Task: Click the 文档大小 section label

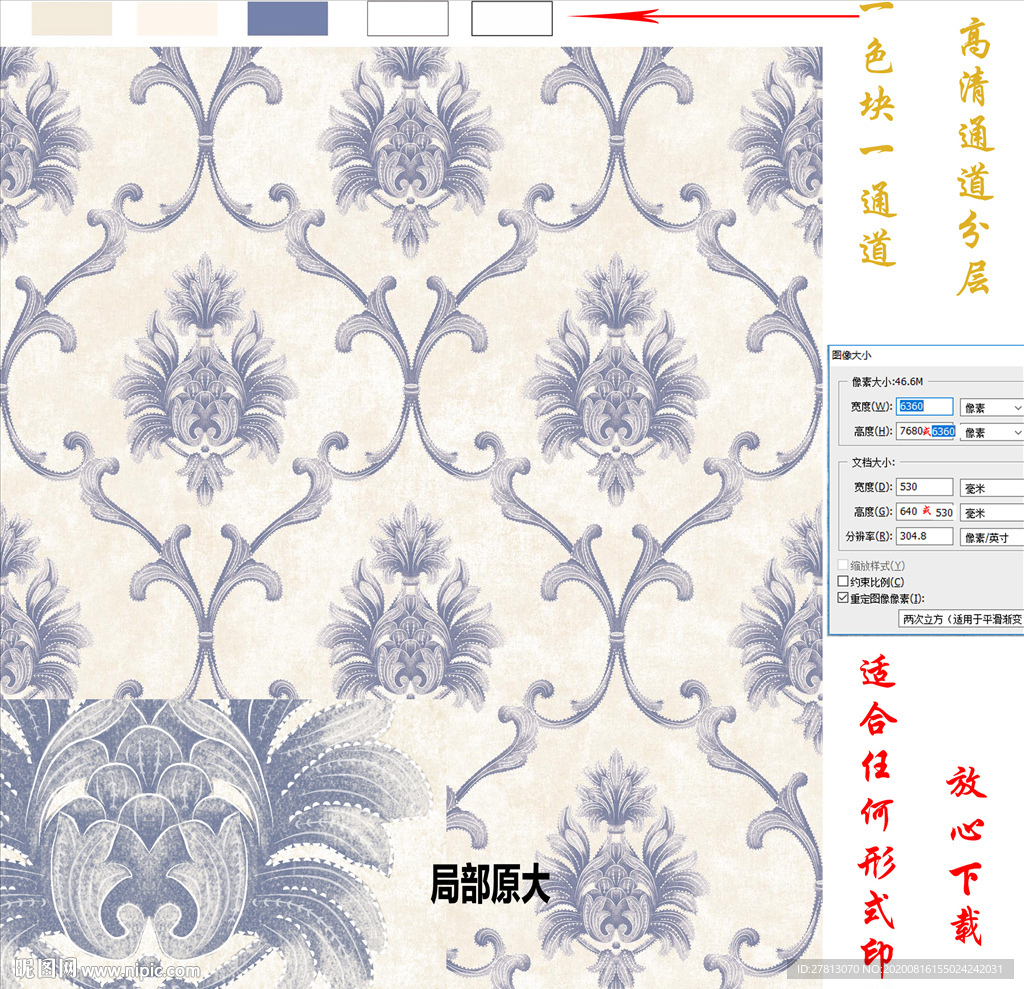Action: coord(873,462)
